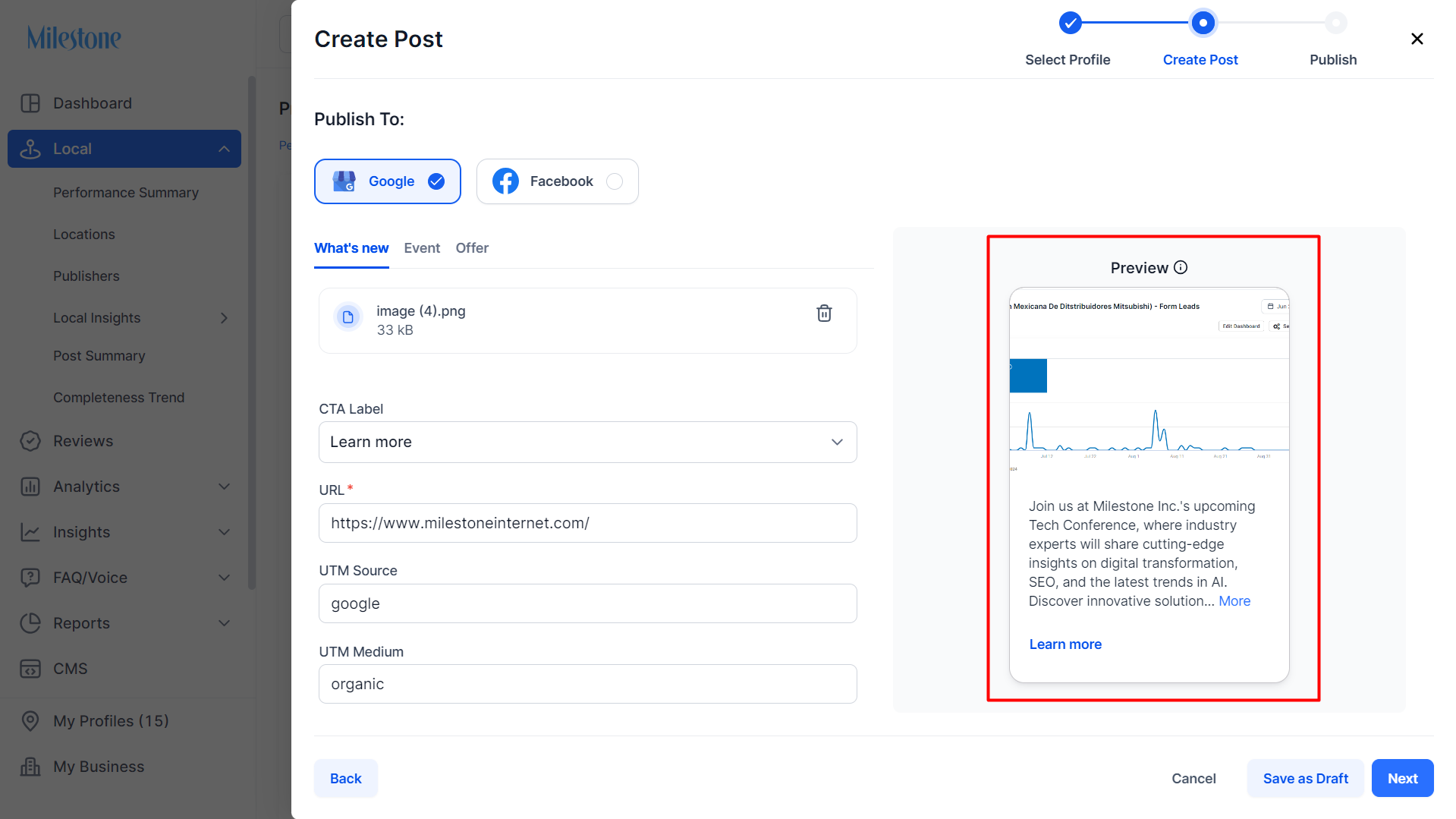
Task: Click the My Business sidebar label
Action: pyautogui.click(x=99, y=767)
